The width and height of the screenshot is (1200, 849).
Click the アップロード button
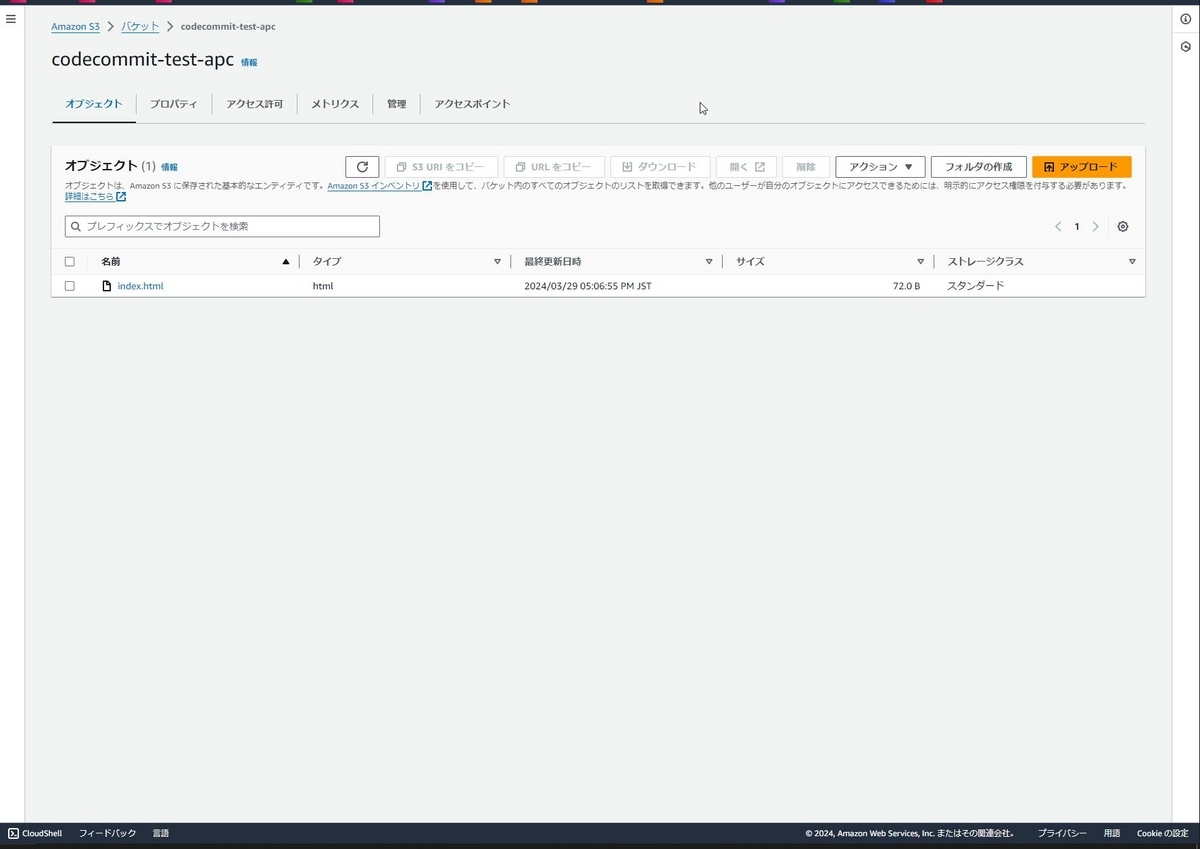tap(1081, 166)
